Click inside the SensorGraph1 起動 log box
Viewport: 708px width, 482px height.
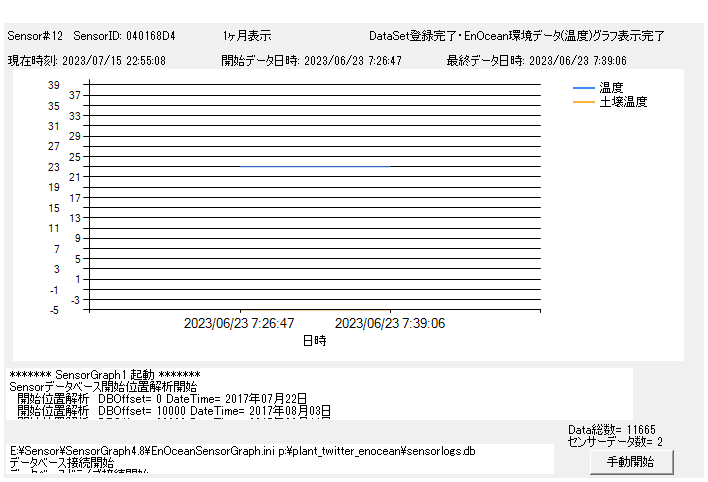[320, 395]
